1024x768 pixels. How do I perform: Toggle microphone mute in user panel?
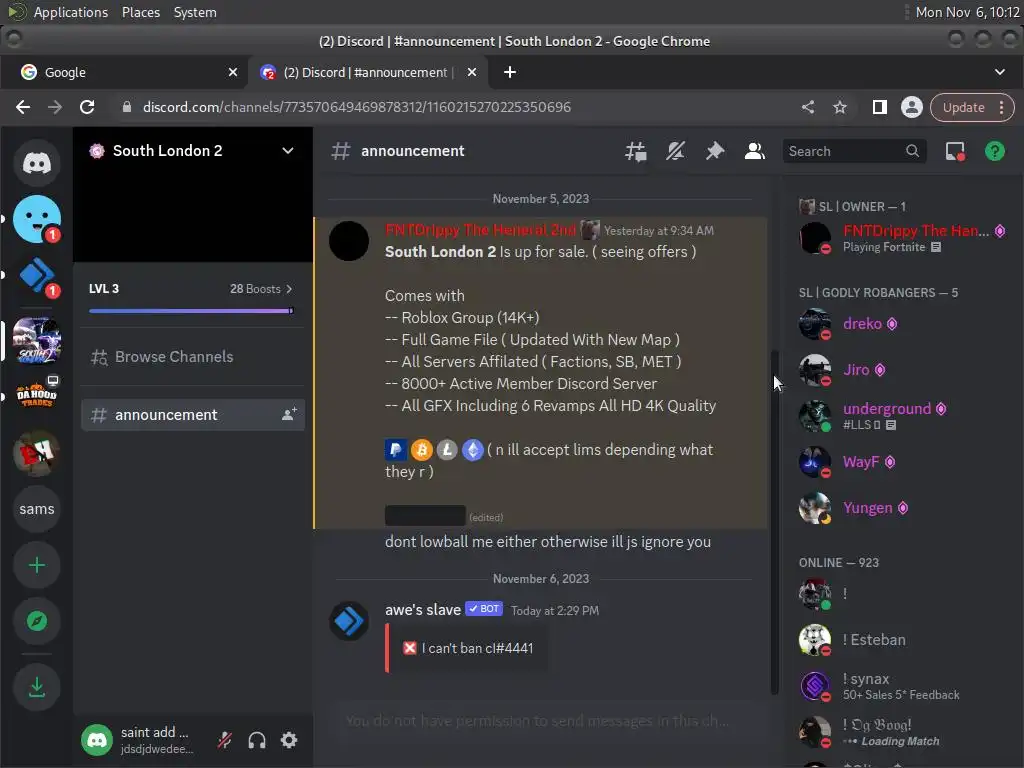click(225, 740)
